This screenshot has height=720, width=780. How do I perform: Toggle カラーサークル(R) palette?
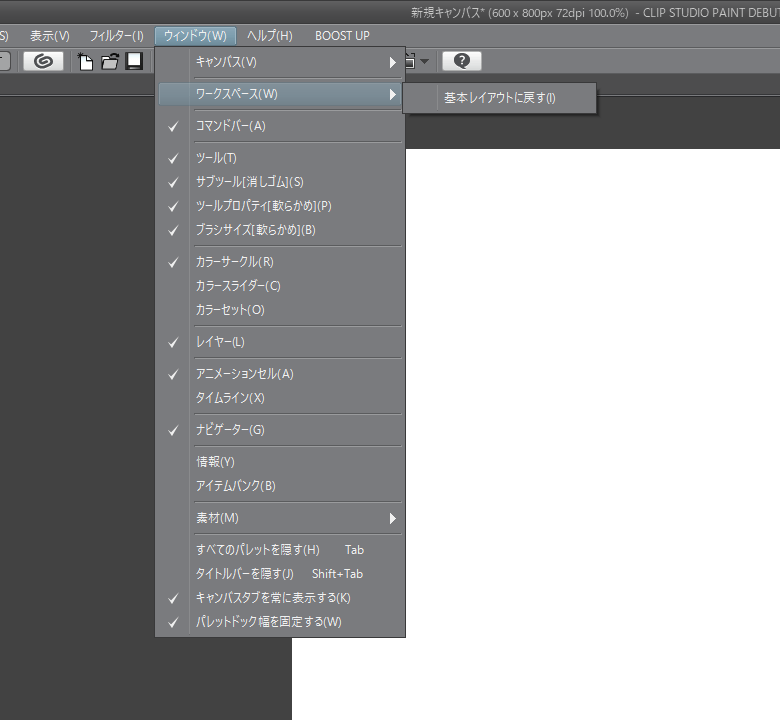coord(280,262)
